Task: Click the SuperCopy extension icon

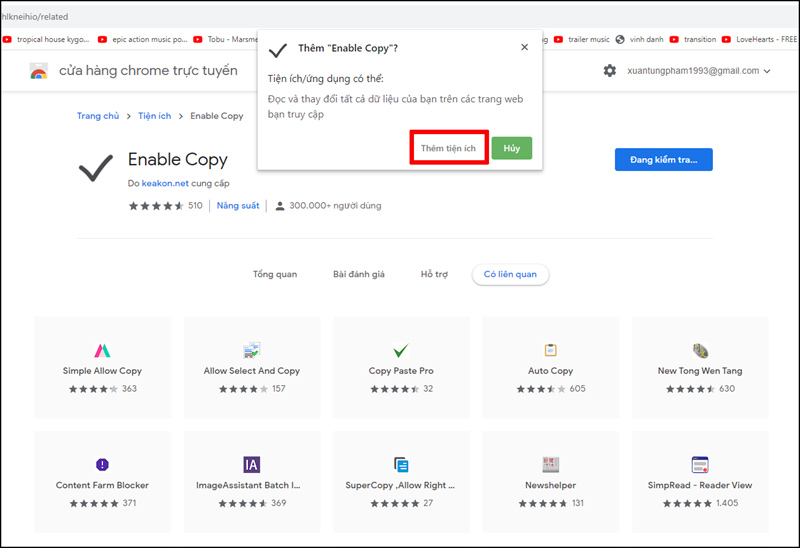Action: coord(401,464)
